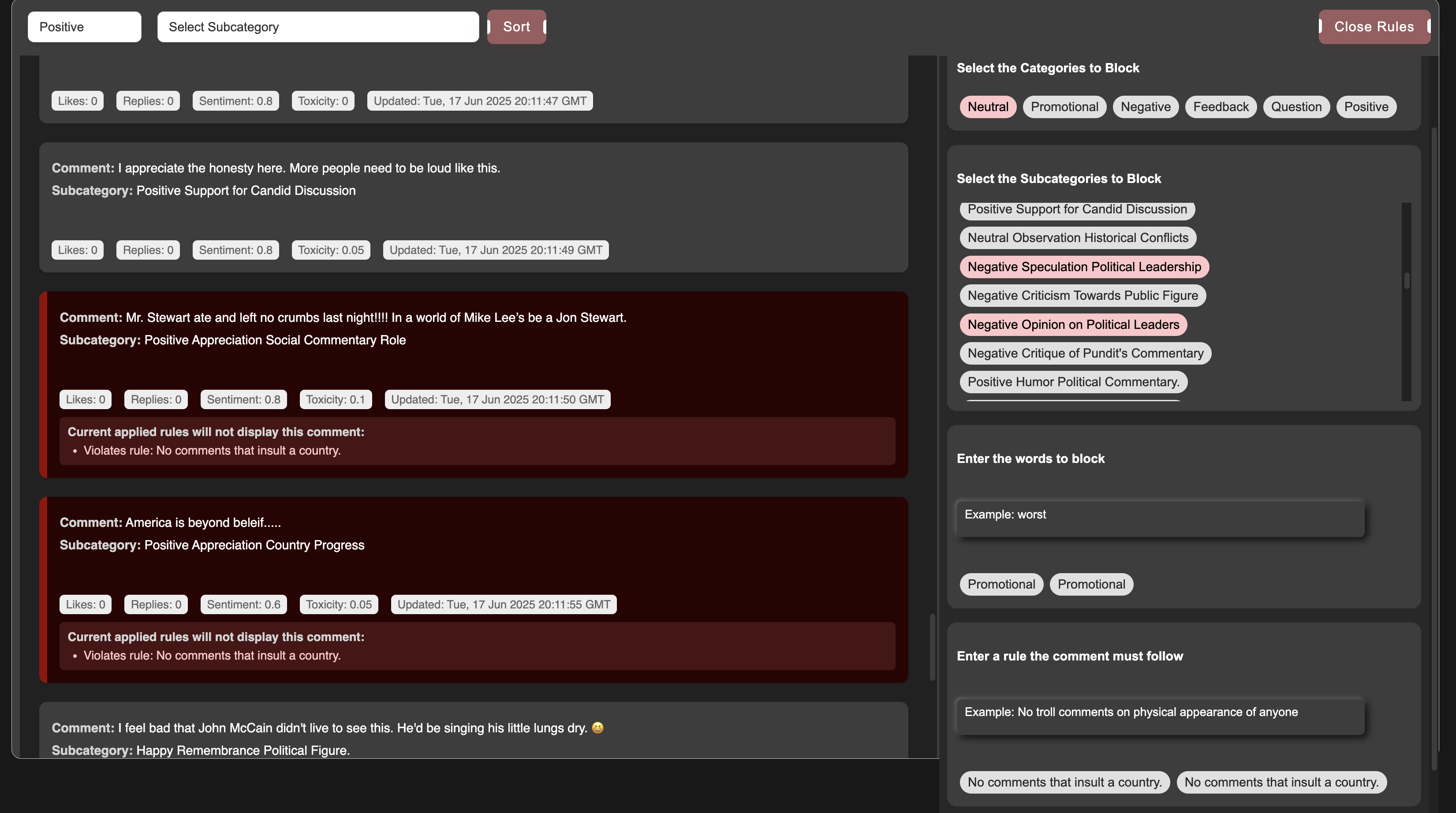1456x813 pixels.
Task: Toggle the Negative category chip
Action: pos(1145,107)
